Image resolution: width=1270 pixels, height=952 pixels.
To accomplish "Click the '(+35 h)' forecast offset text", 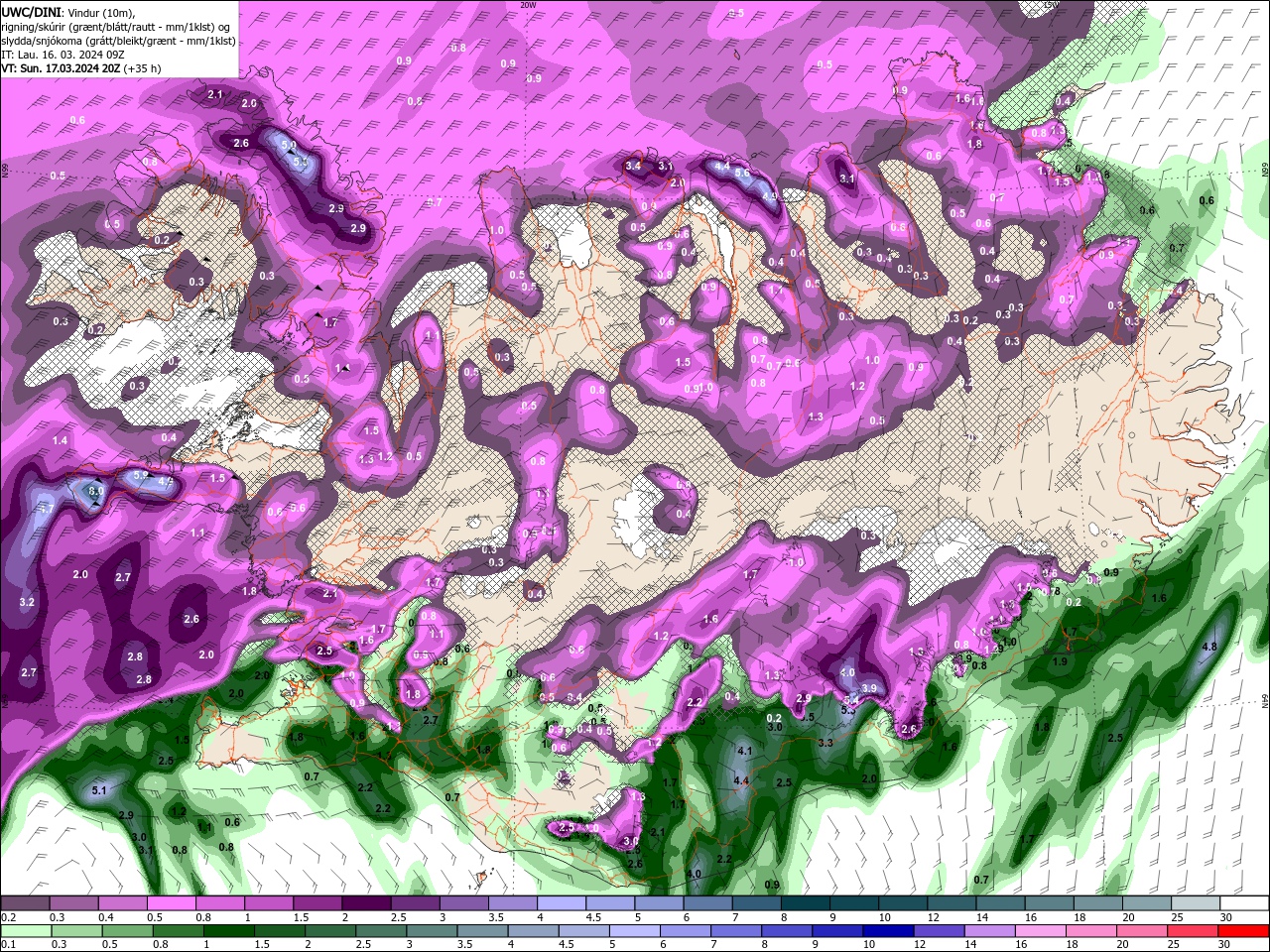I will tap(143, 68).
